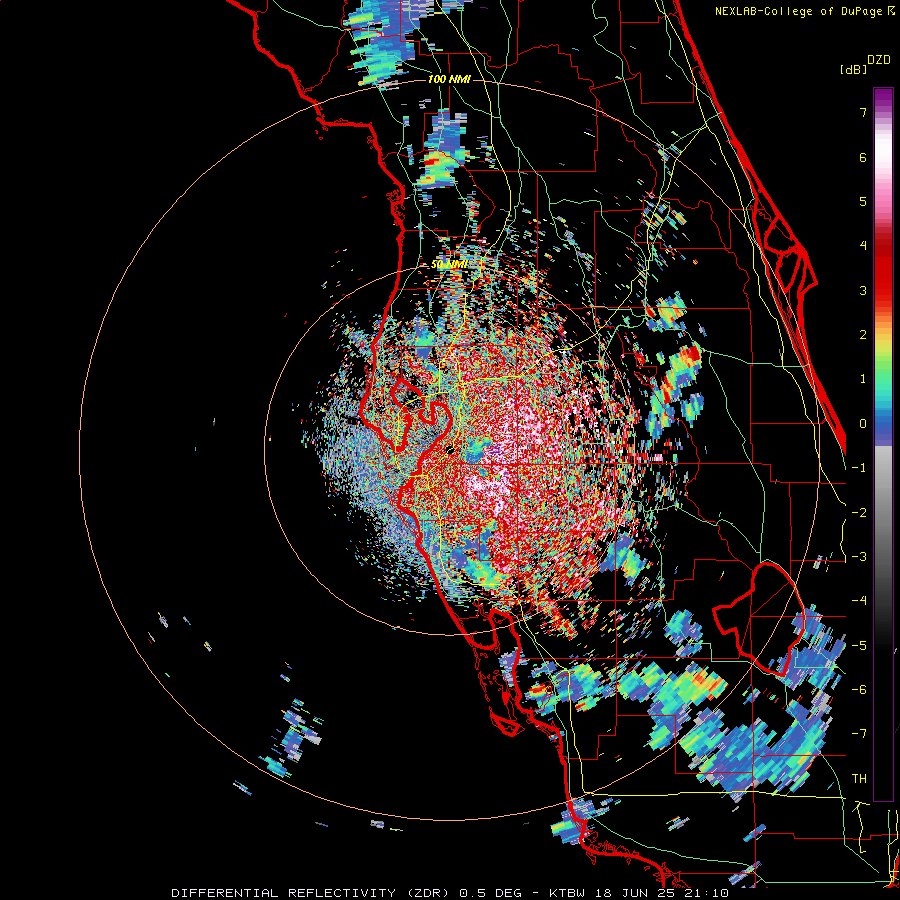Click the 2 value on color scale
Viewport: 900px width, 900px height.
[863, 335]
